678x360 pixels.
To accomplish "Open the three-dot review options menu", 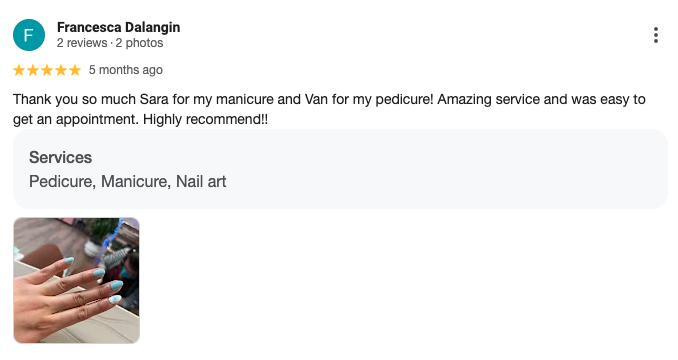I will (x=656, y=35).
